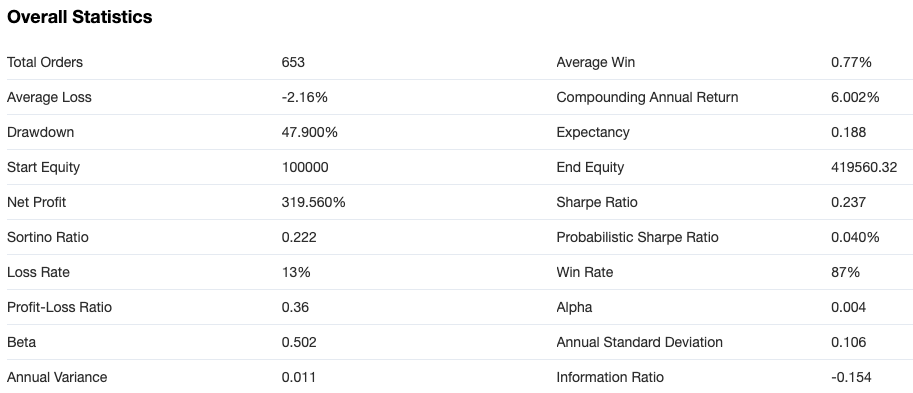This screenshot has width=913, height=393.
Task: Select the Sortino Ratio value 0.222
Action: tap(299, 237)
